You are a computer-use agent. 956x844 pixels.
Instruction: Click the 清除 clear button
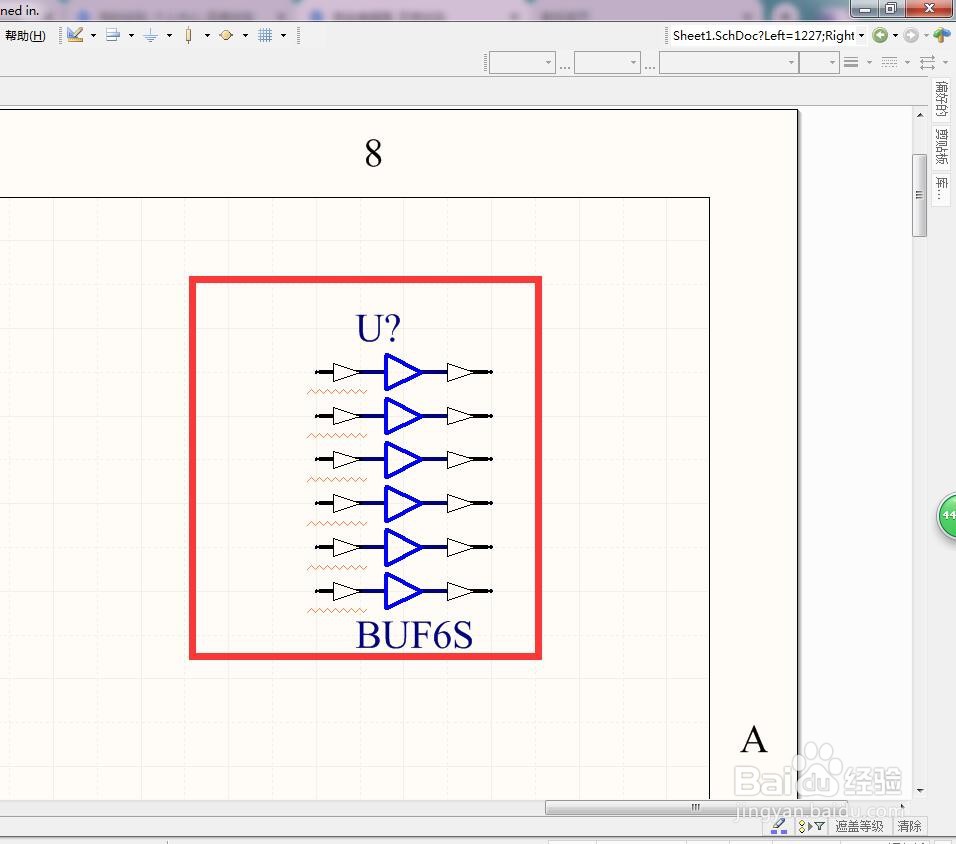[x=910, y=826]
